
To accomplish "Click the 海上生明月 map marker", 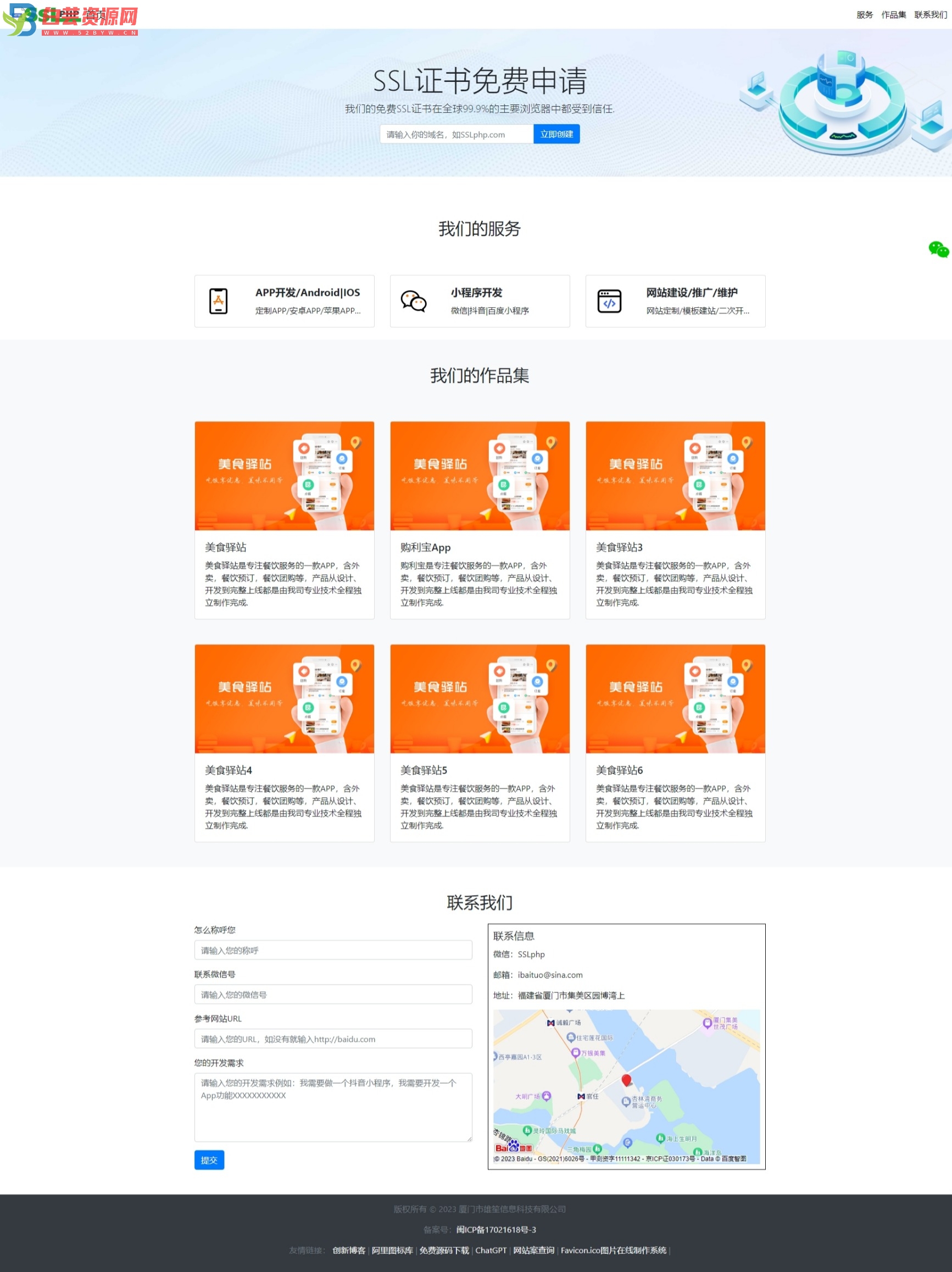I will click(x=660, y=1138).
